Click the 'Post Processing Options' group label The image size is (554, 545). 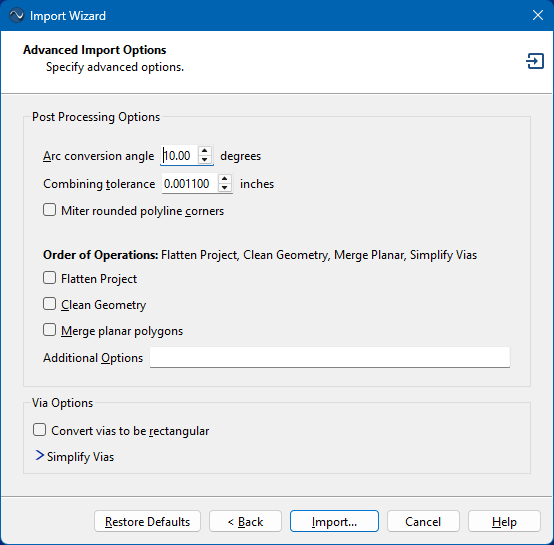96,117
